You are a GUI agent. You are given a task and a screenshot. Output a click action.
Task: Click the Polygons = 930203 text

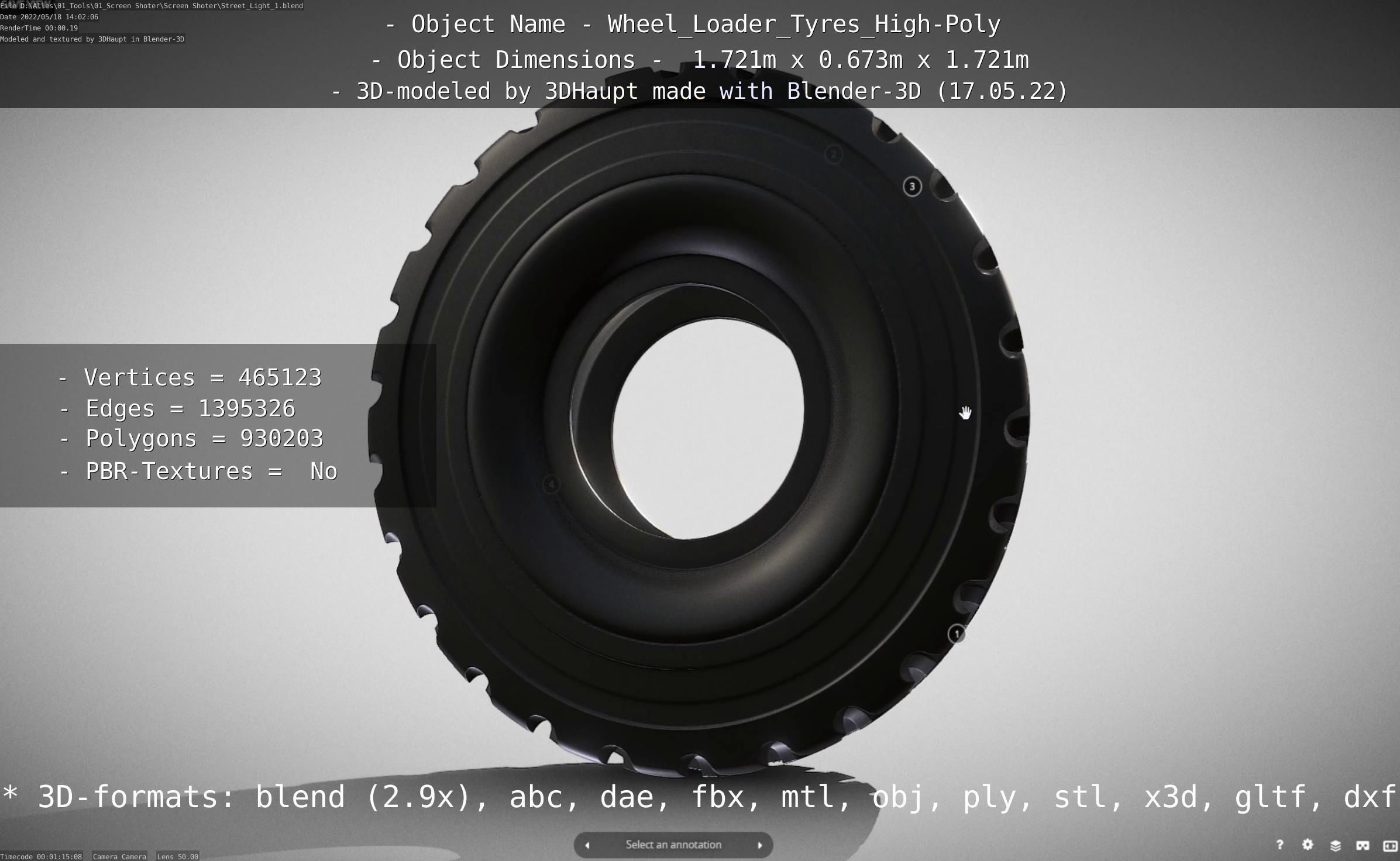pos(191,439)
